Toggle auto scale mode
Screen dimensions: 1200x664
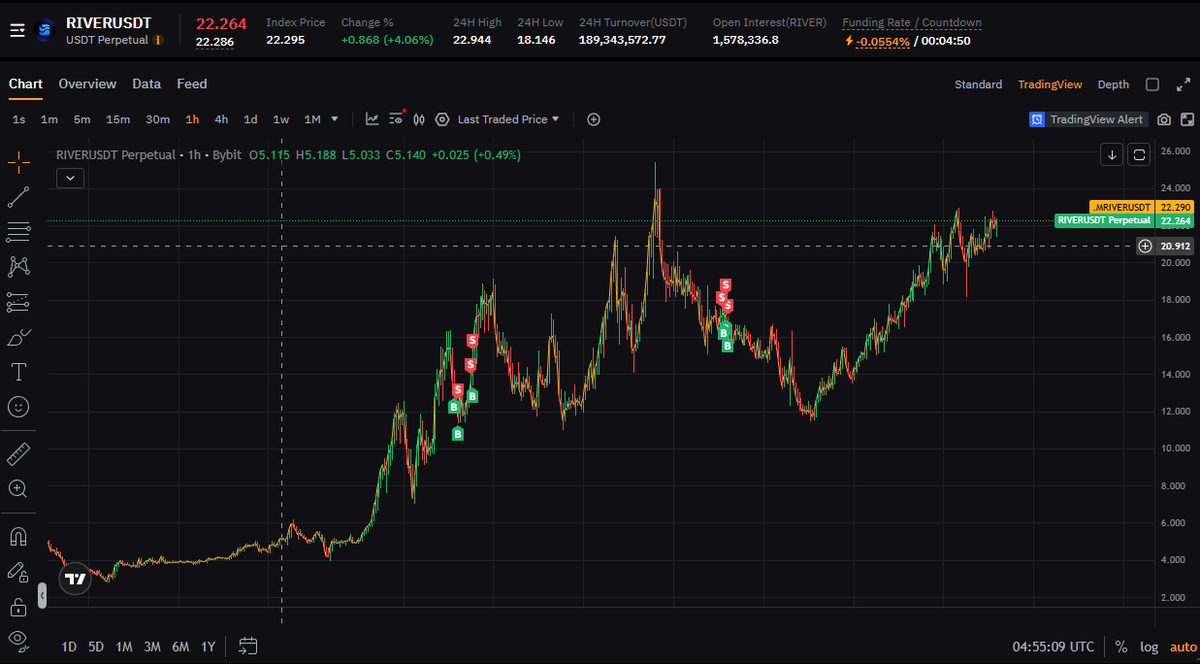(1183, 647)
